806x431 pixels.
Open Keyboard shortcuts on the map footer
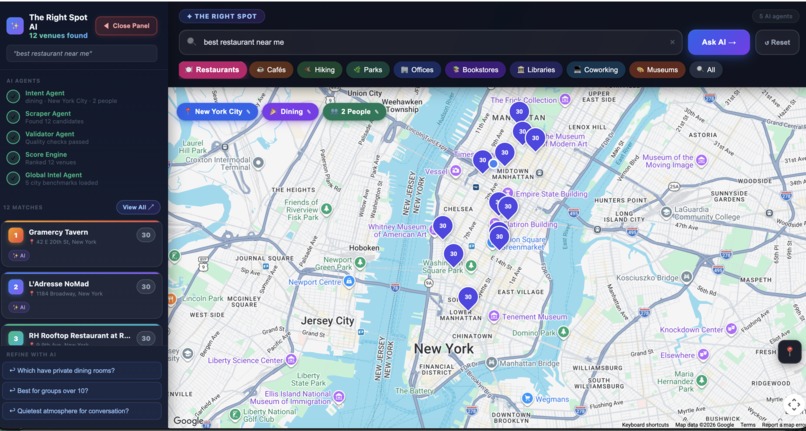tap(646, 425)
